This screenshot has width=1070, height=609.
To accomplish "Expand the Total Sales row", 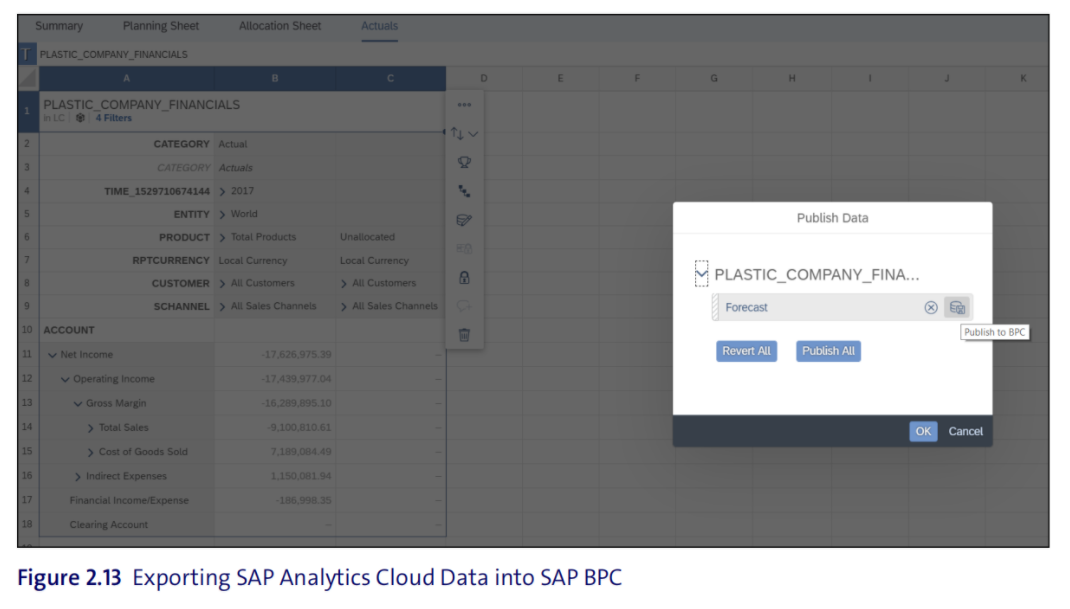I will [x=91, y=428].
